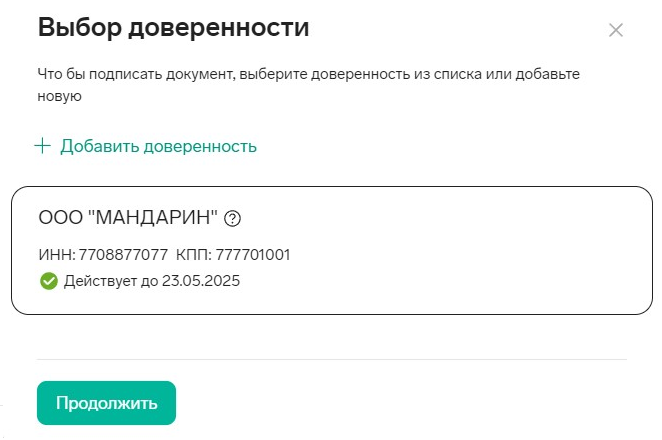Click the Действует до status text
The image size is (662, 440).
pyautogui.click(x=108, y=281)
